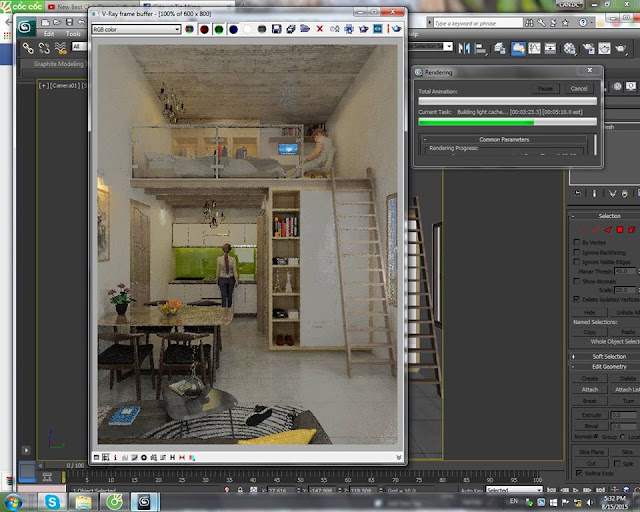The width and height of the screenshot is (640, 512).
Task: Click the last teapot render icon in frame buffer
Action: coord(396,29)
